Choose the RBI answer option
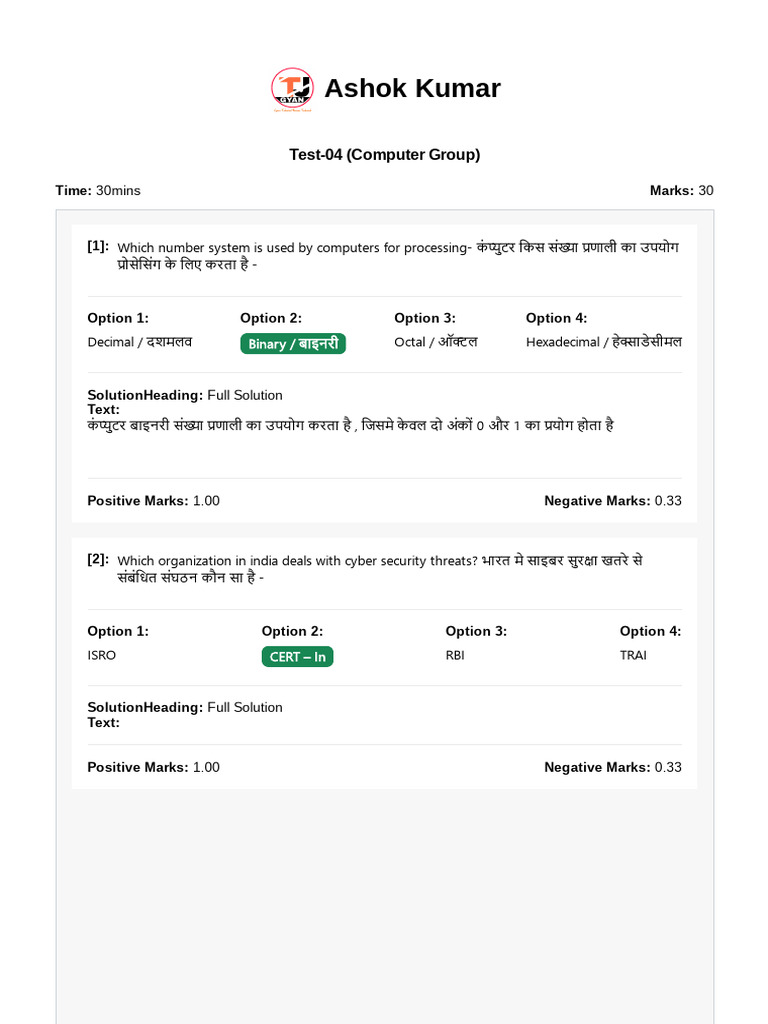 [455, 655]
